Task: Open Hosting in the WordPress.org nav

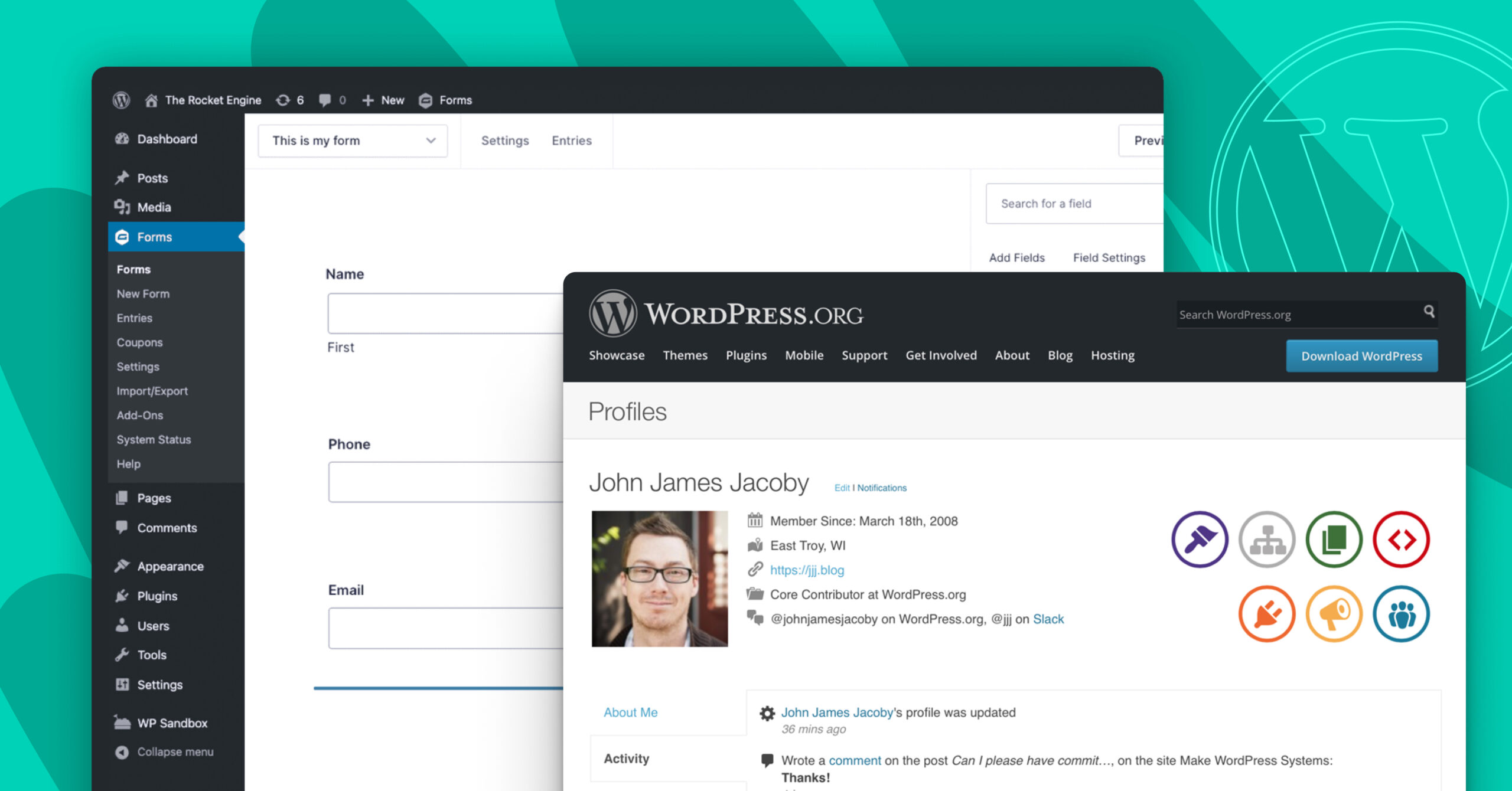Action: point(1113,355)
